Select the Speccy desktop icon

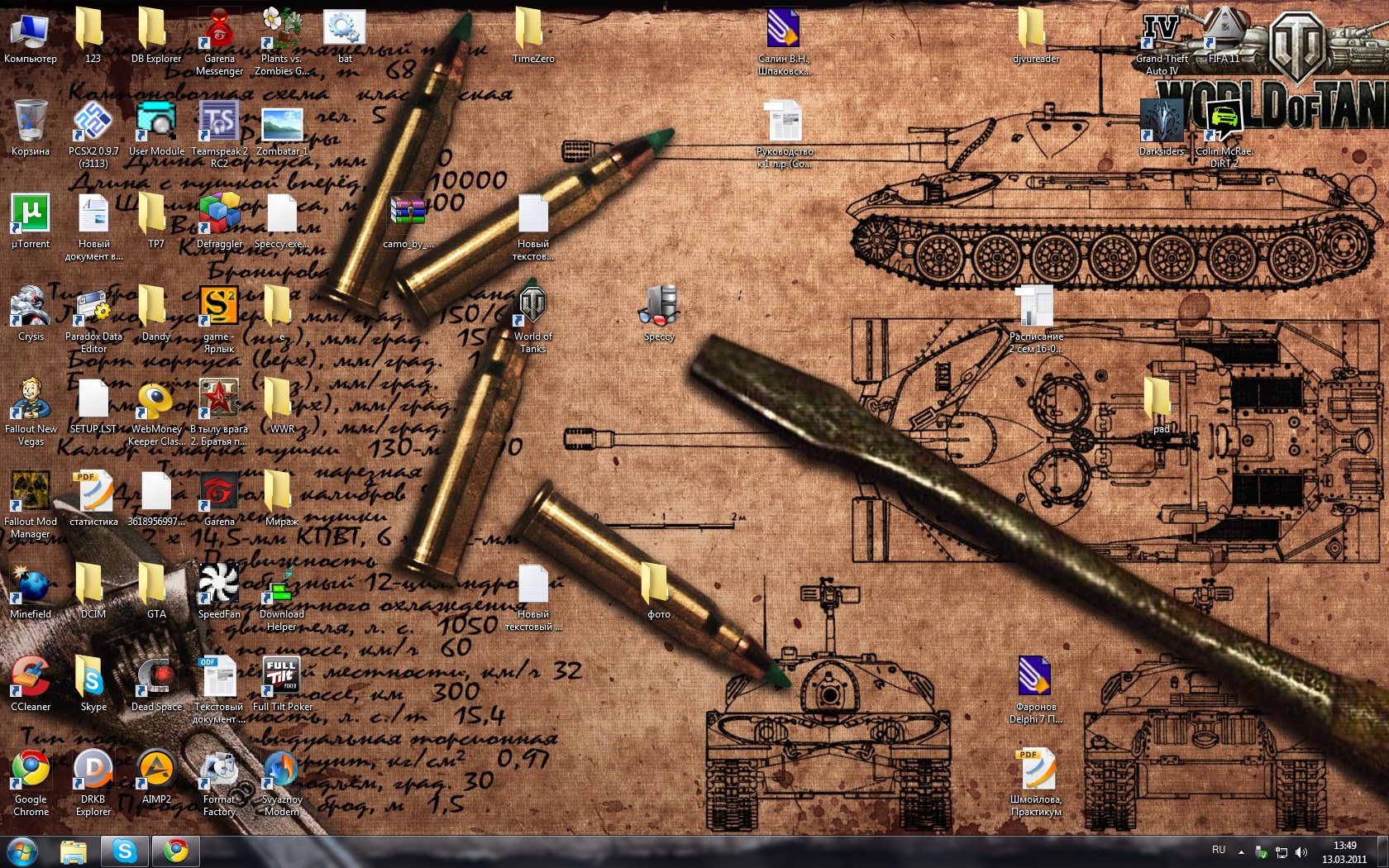point(659,308)
